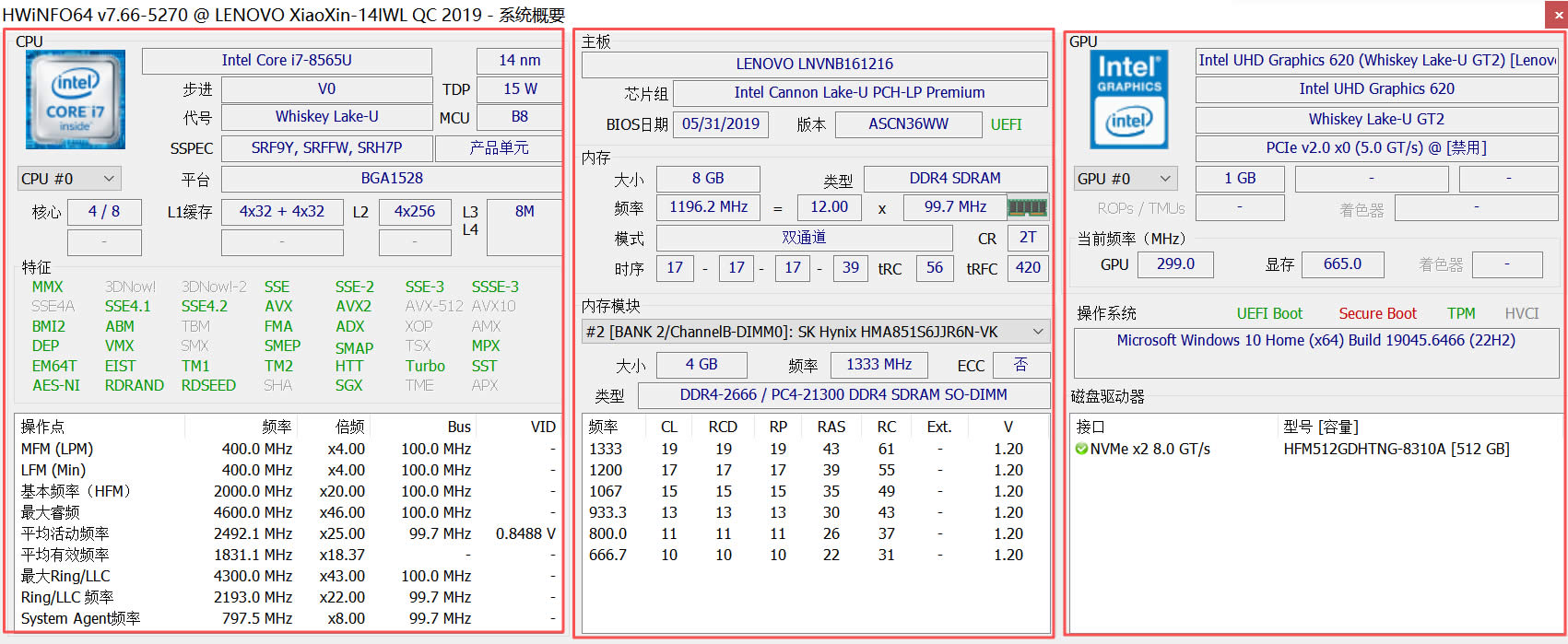Click the Secure Boot status label
The height and width of the screenshot is (644, 1568).
[x=1377, y=313]
